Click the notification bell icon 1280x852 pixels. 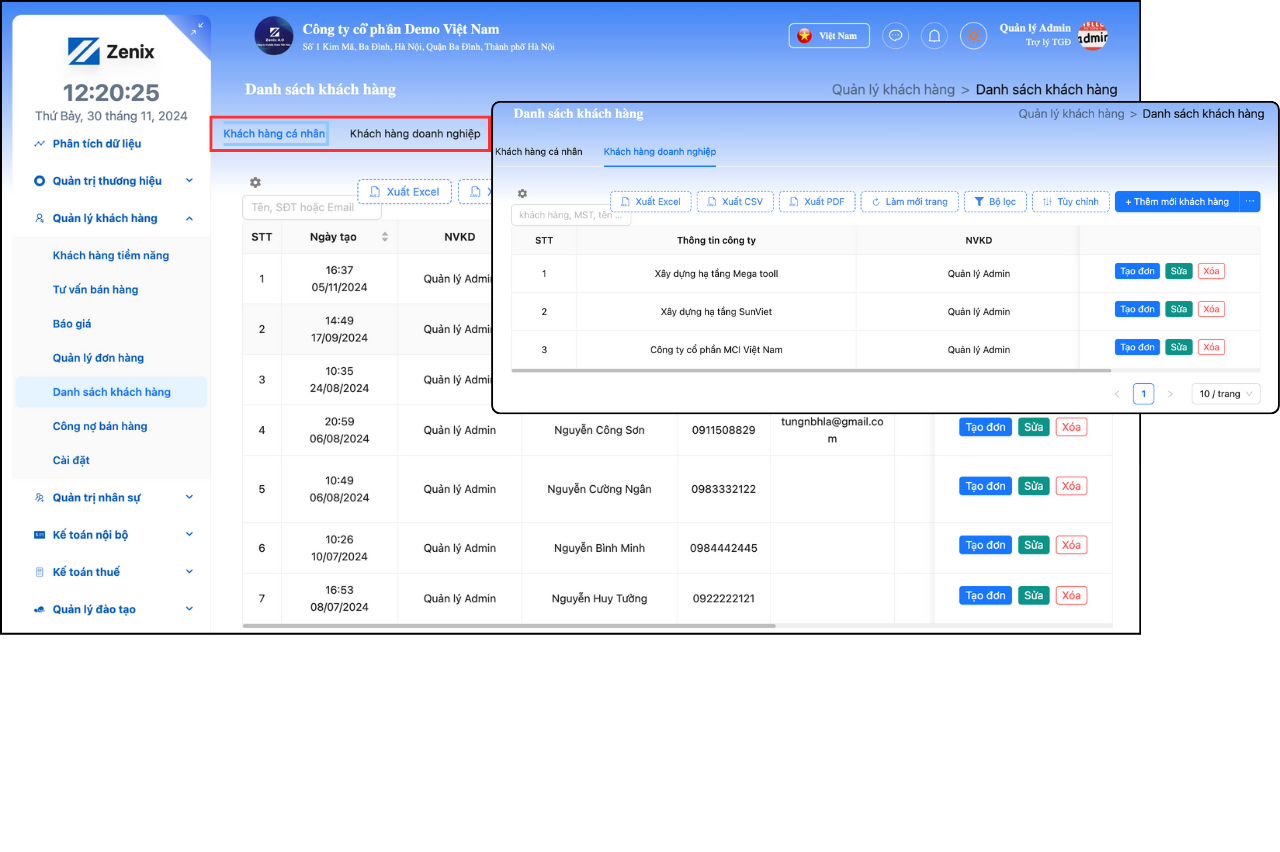pyautogui.click(x=934, y=36)
